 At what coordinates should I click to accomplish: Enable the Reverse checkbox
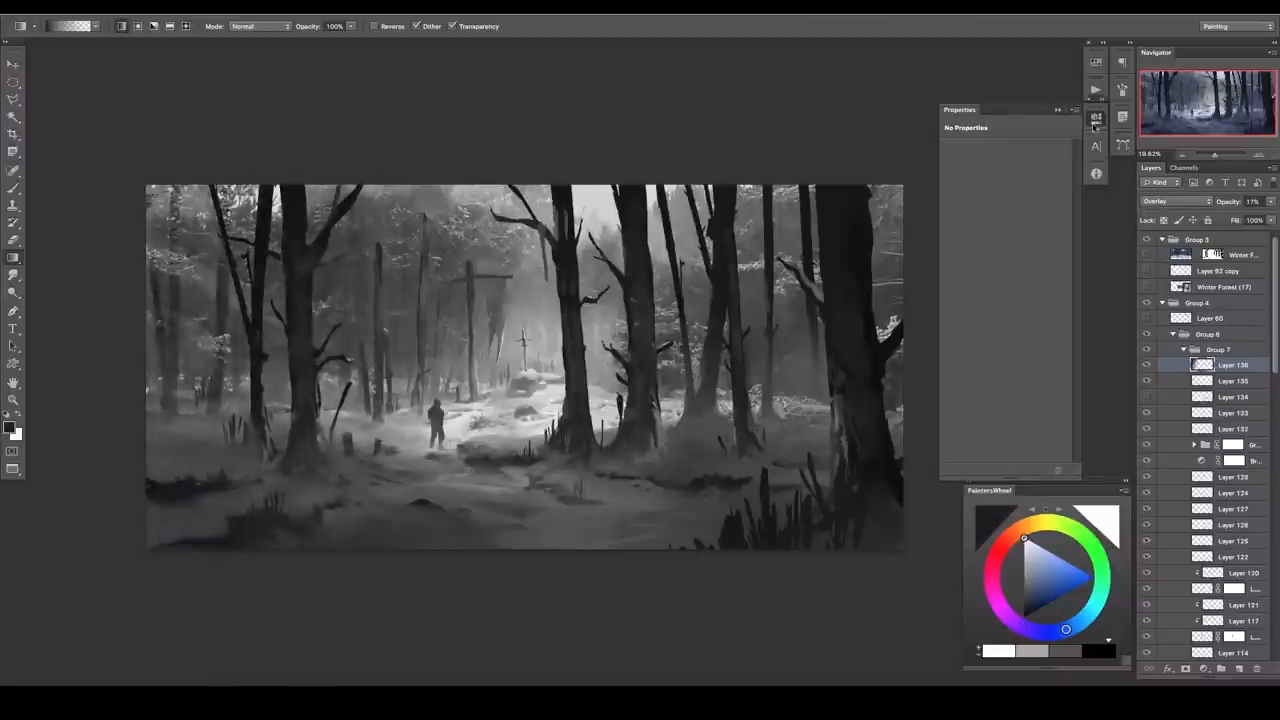[375, 26]
